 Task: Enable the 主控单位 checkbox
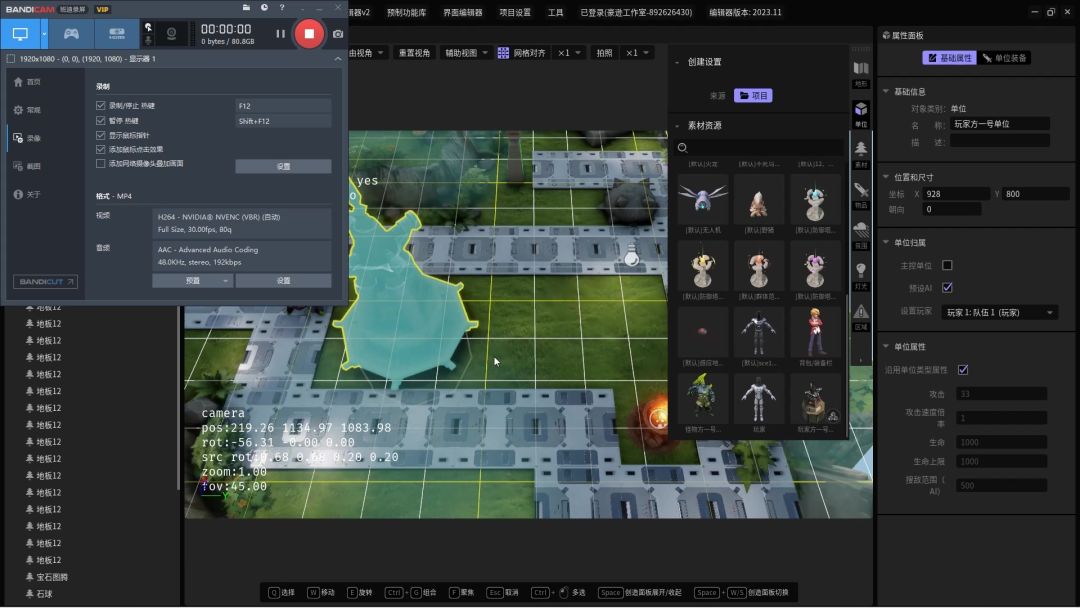click(947, 265)
